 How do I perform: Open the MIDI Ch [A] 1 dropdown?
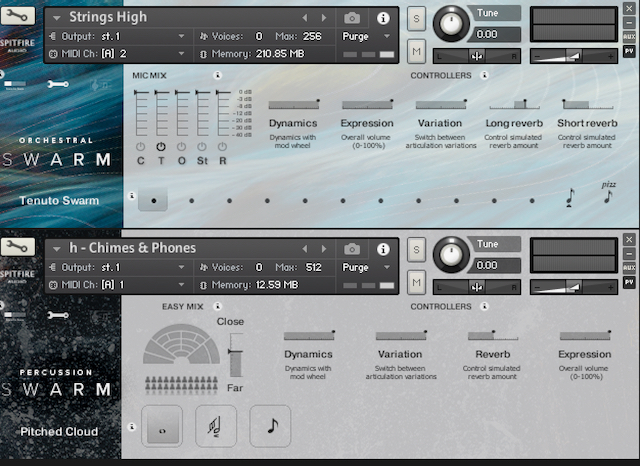click(117, 284)
